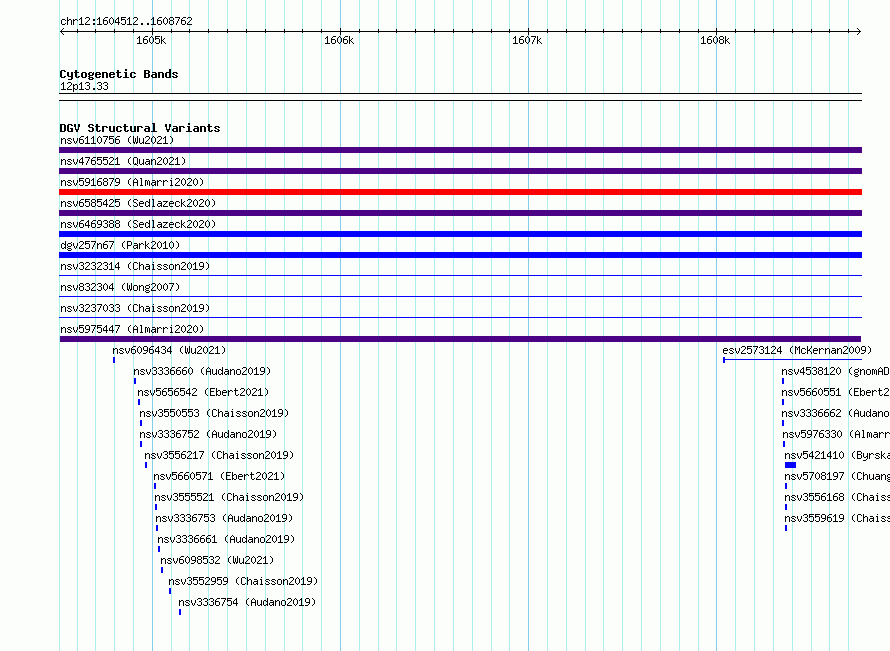Select the nsv4765521 (Quan2021) purple bar
Viewport: 890px width, 651px height.
[460, 171]
